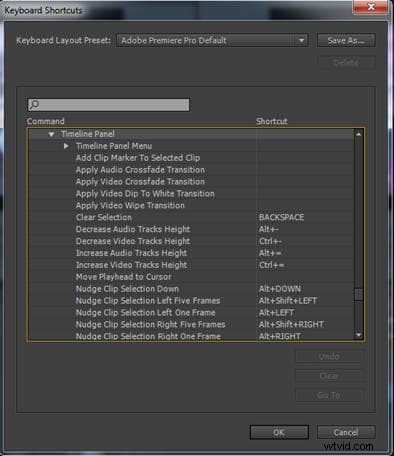Image resolution: width=394 pixels, height=456 pixels.
Task: Click the Save As... button
Action: pyautogui.click(x=346, y=40)
